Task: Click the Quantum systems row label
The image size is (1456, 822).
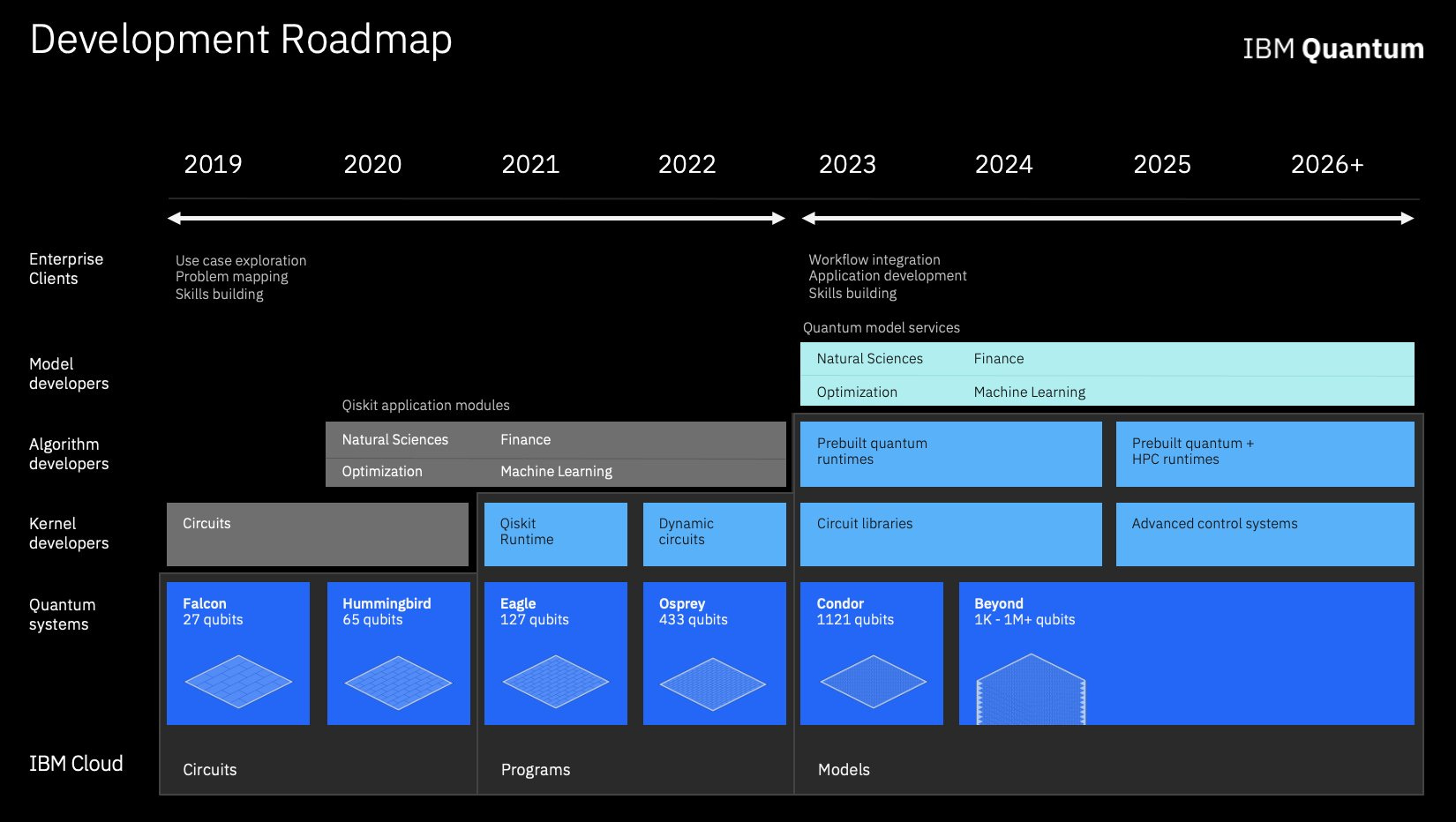Action: pos(62,615)
